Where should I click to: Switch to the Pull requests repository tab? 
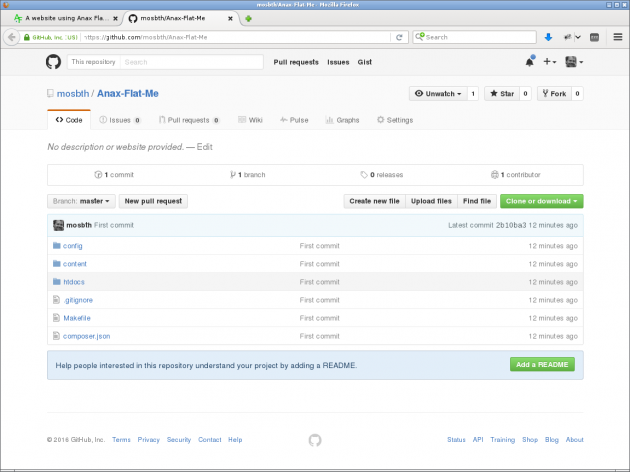tap(189, 120)
